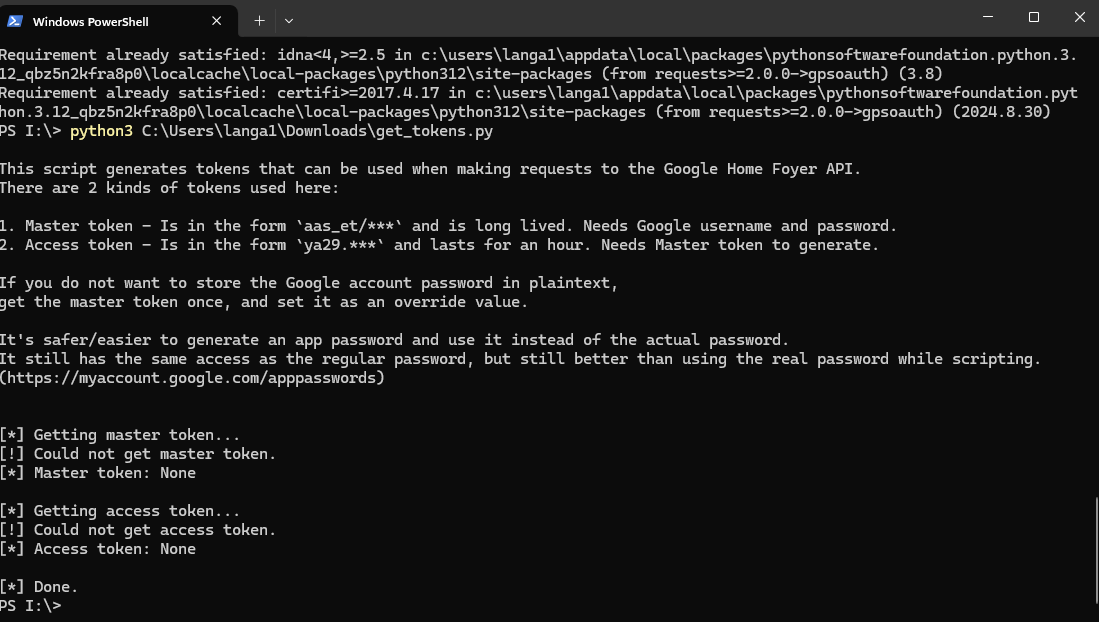The height and width of the screenshot is (622, 1099).
Task: Click the 'Could not get master token' line
Action: (138, 454)
